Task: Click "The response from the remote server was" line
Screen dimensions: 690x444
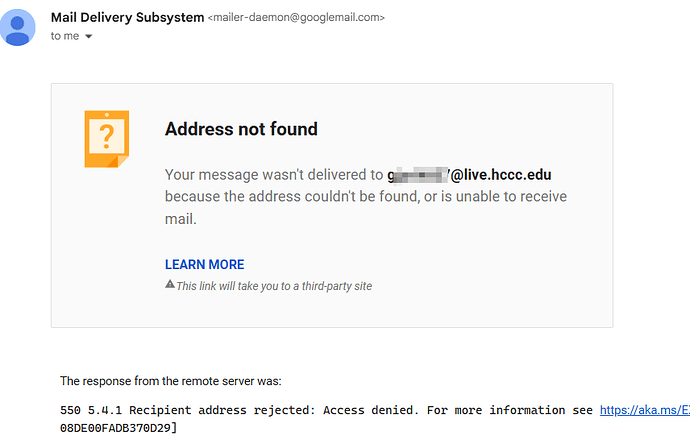Action: [171, 381]
